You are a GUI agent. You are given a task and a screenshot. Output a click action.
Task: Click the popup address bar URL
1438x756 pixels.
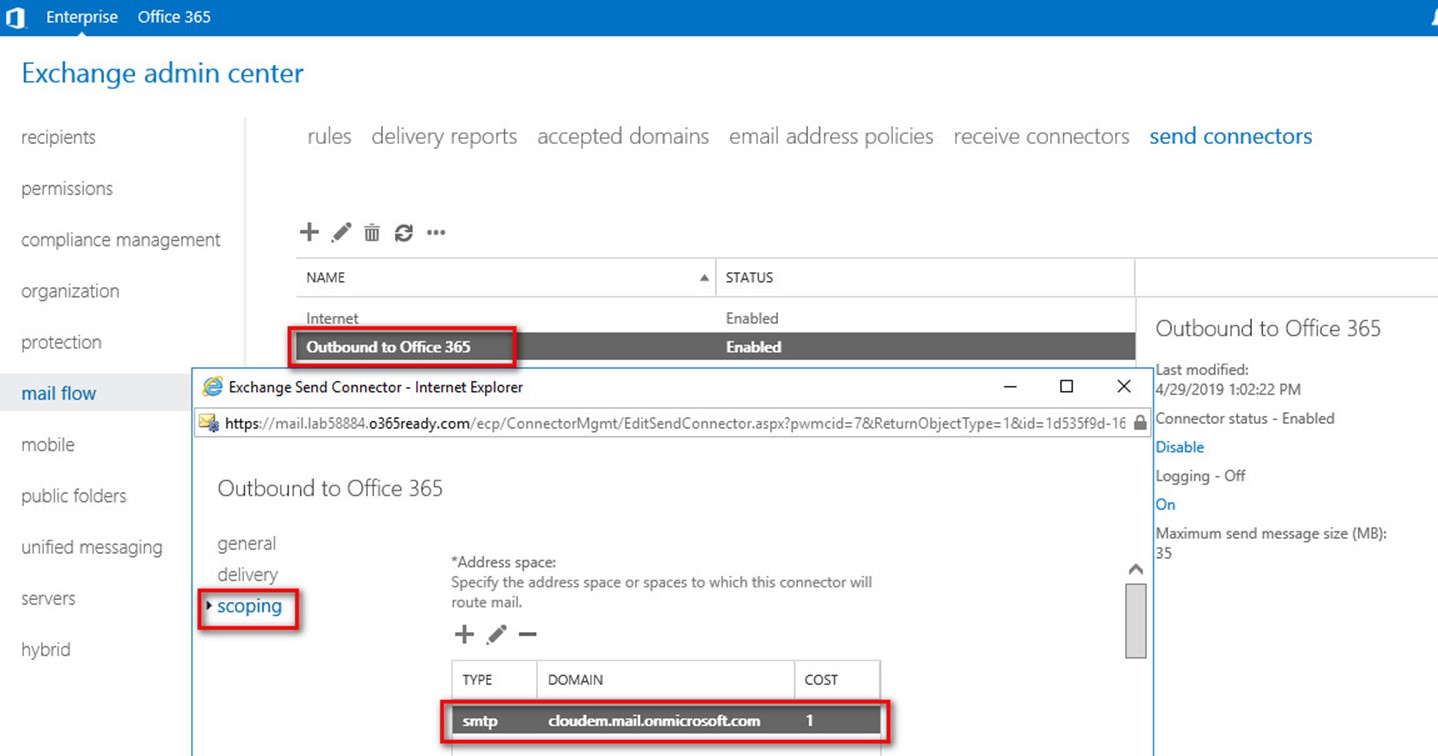tap(675, 424)
